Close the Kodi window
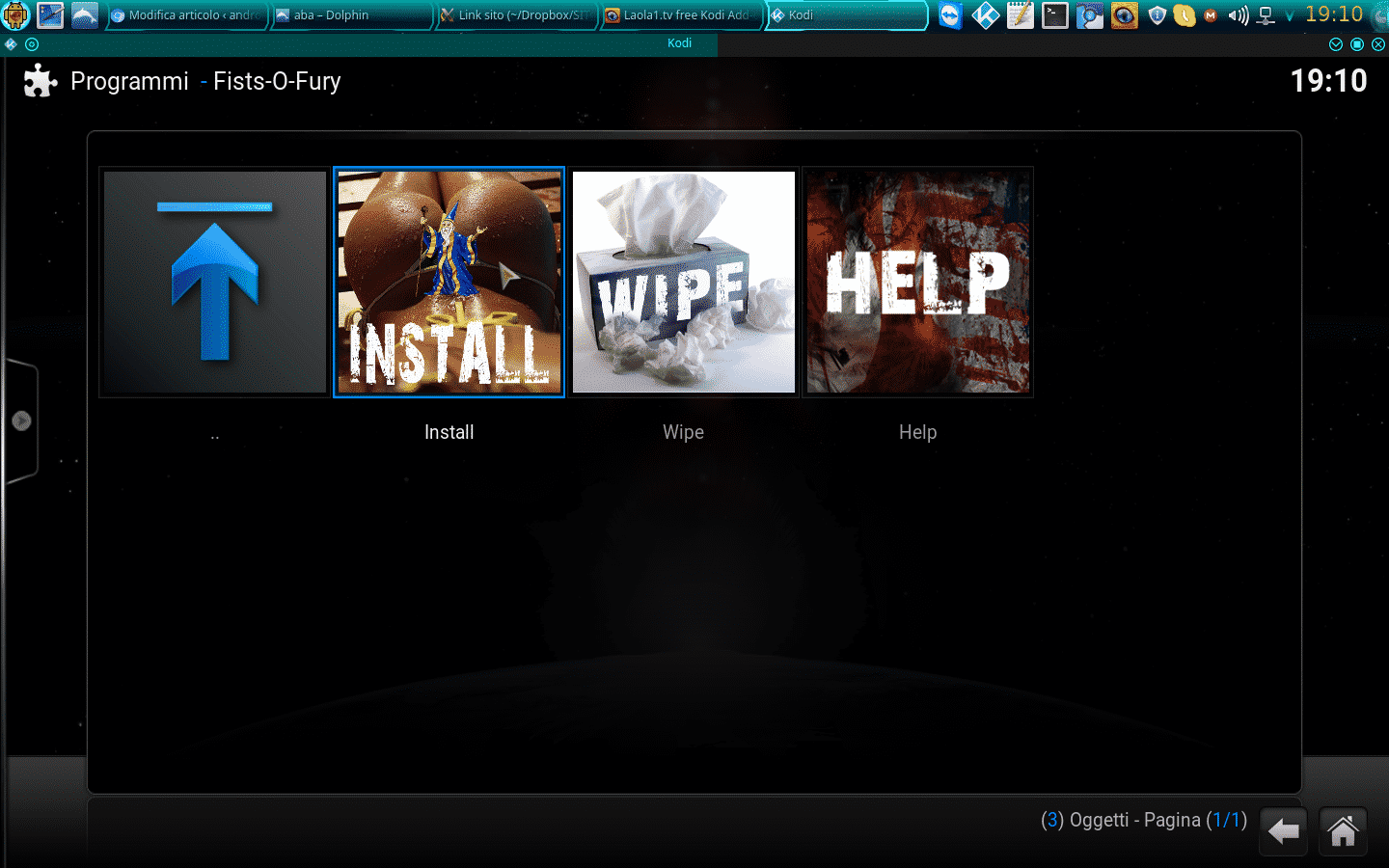Image resolution: width=1389 pixels, height=868 pixels. (1378, 44)
